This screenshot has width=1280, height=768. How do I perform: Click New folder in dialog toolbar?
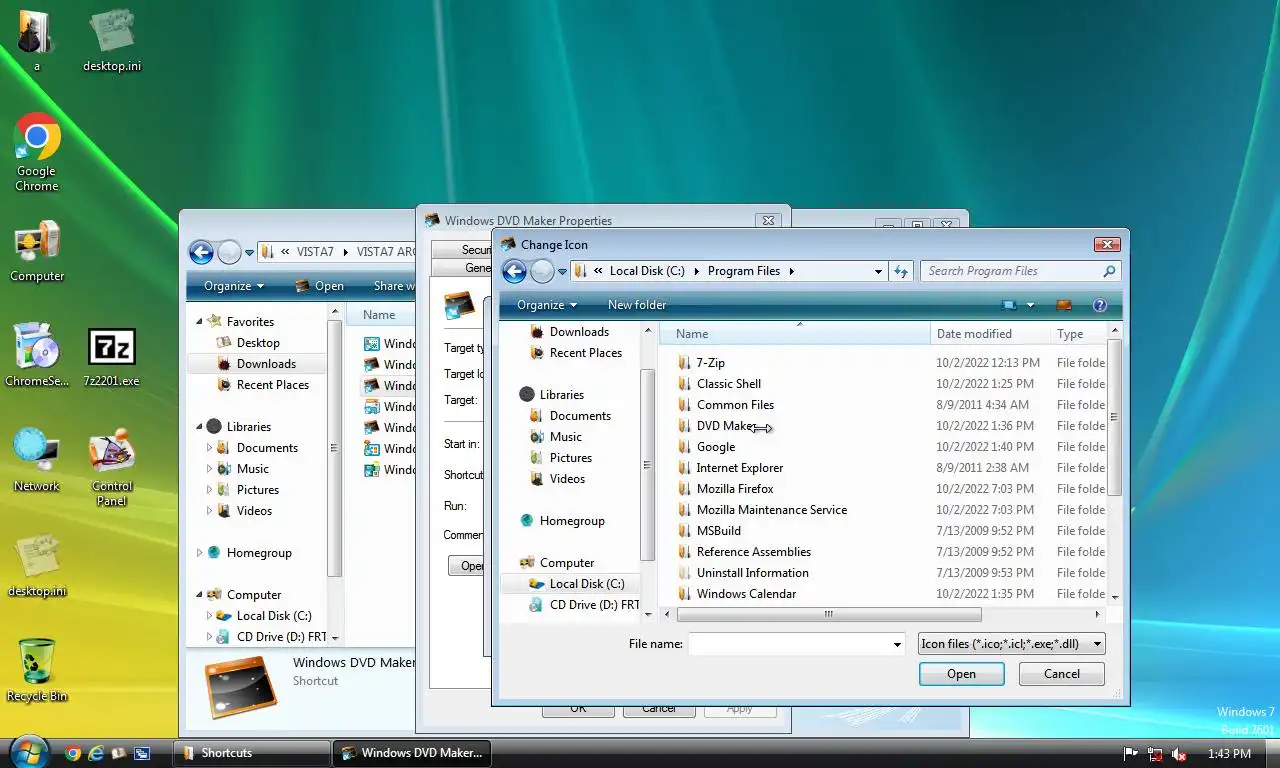(637, 305)
